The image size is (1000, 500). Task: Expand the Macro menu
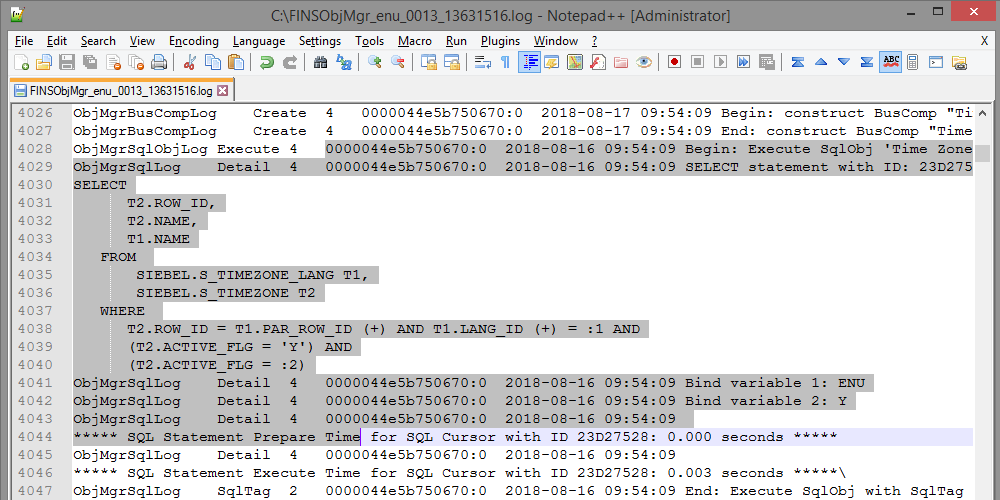tap(415, 41)
